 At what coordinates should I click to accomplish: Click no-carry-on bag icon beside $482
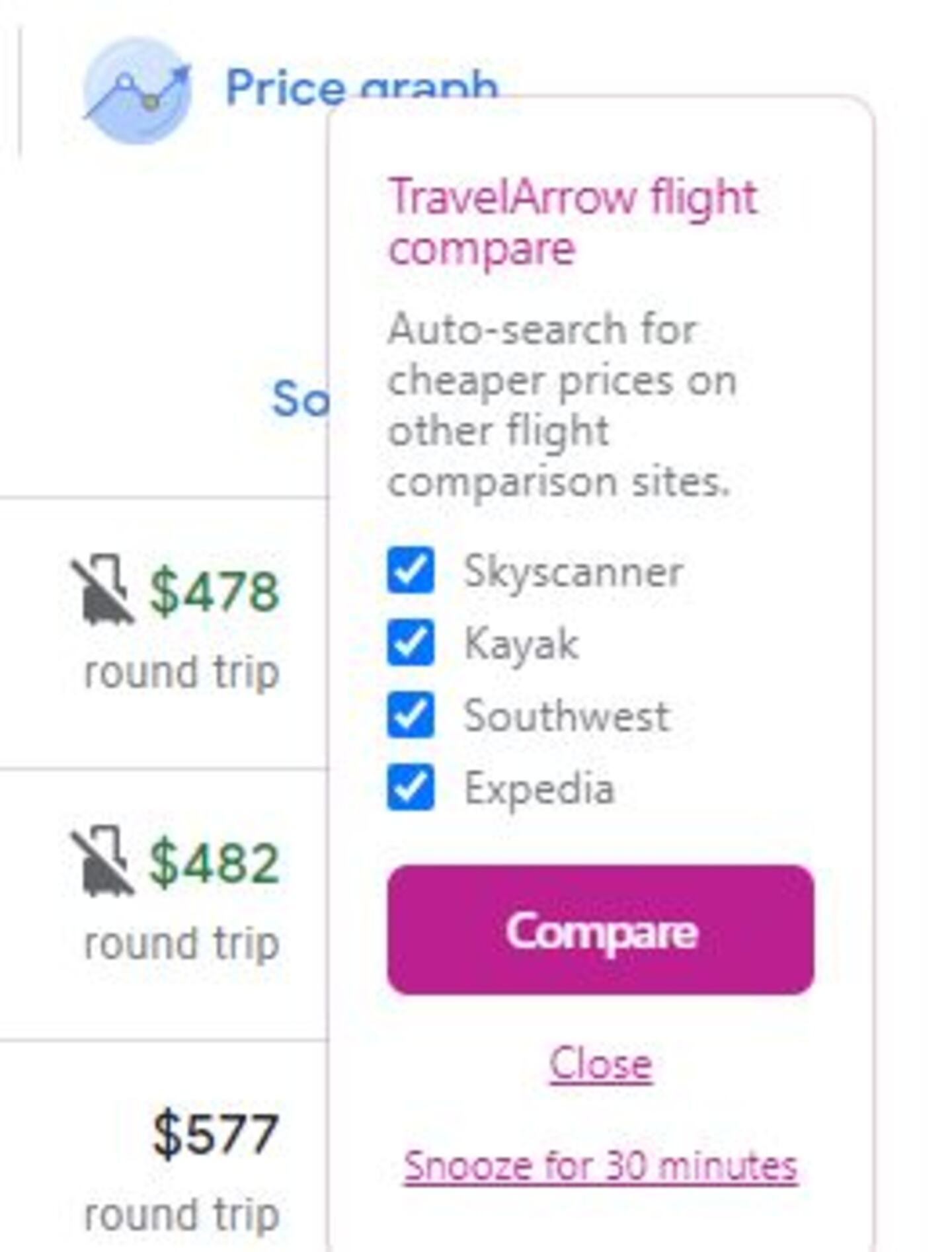pyautogui.click(x=102, y=861)
